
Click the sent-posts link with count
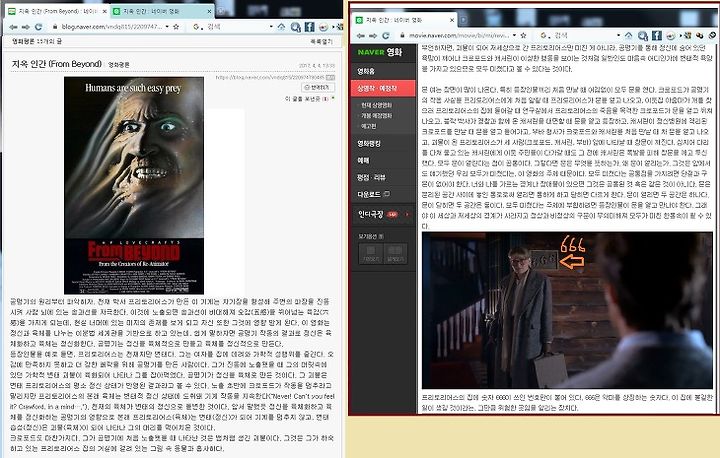click(307, 98)
